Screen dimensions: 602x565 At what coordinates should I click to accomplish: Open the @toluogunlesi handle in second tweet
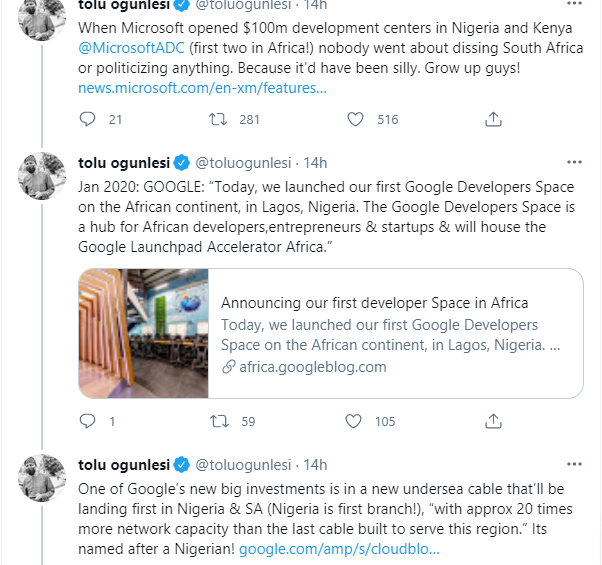click(x=243, y=163)
